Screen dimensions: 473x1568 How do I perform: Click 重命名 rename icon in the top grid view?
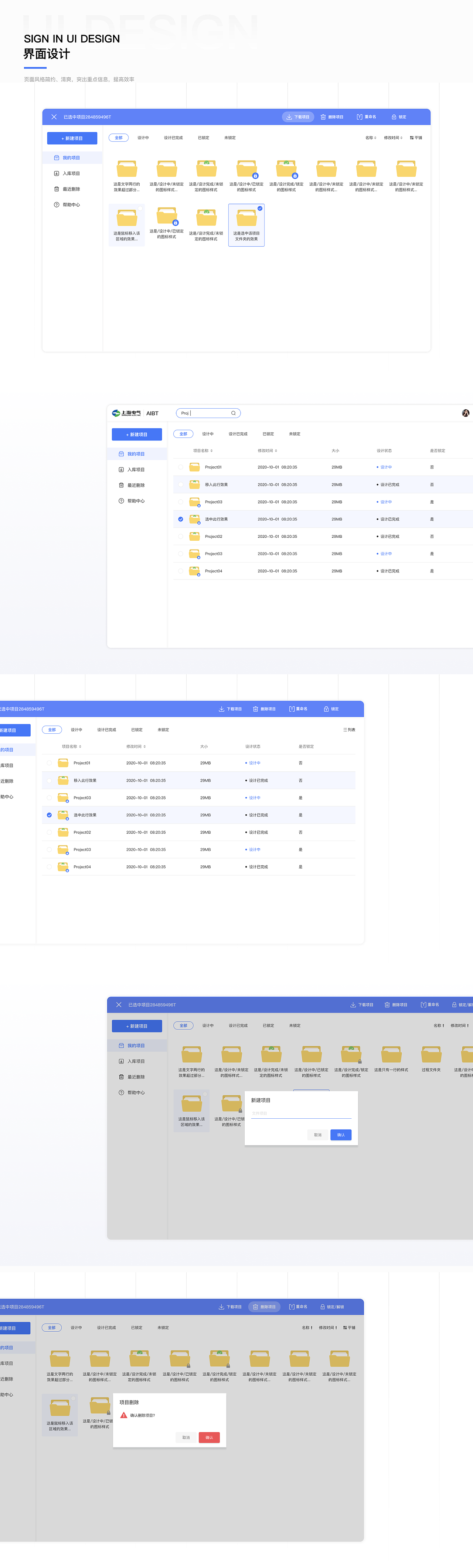[359, 117]
